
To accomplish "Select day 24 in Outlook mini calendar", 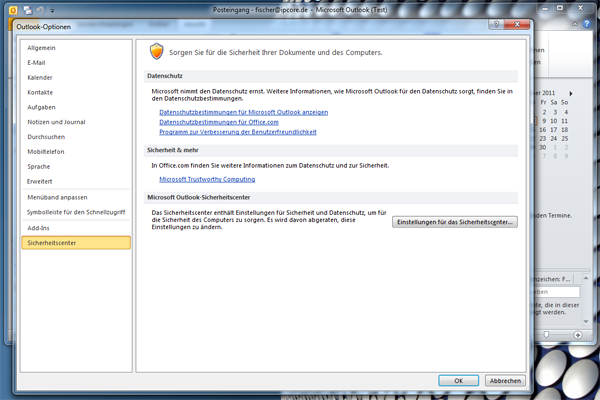I will pyautogui.click(x=553, y=139).
